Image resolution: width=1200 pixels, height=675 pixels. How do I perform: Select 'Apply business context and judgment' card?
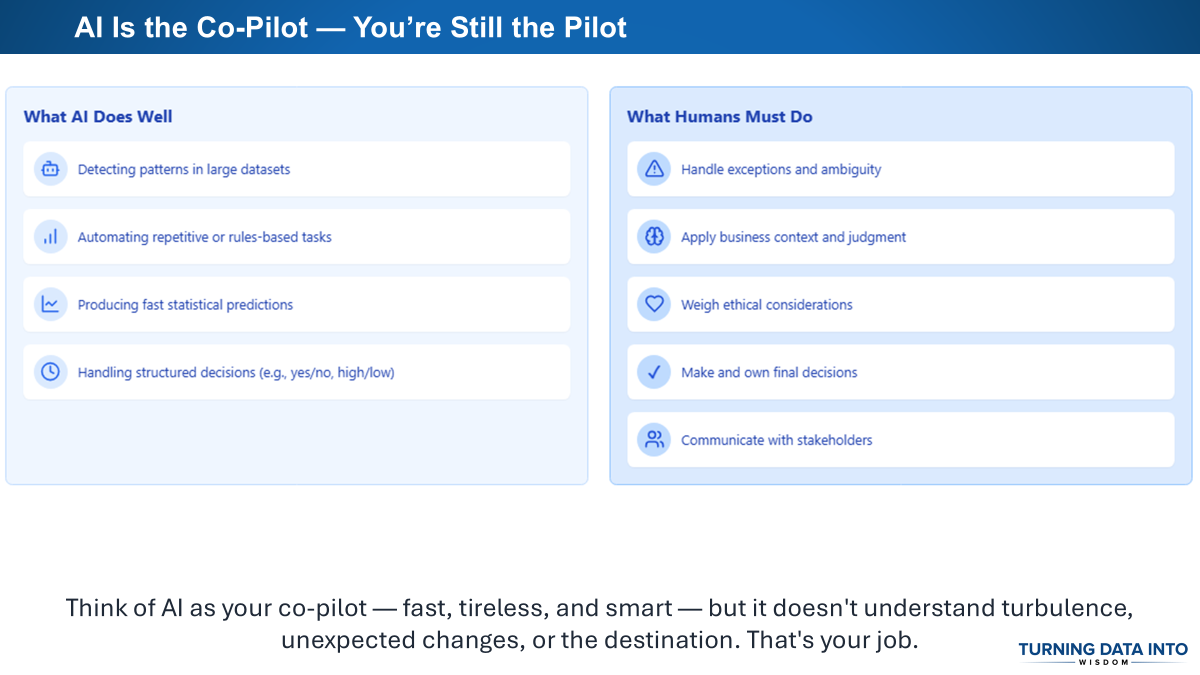901,237
